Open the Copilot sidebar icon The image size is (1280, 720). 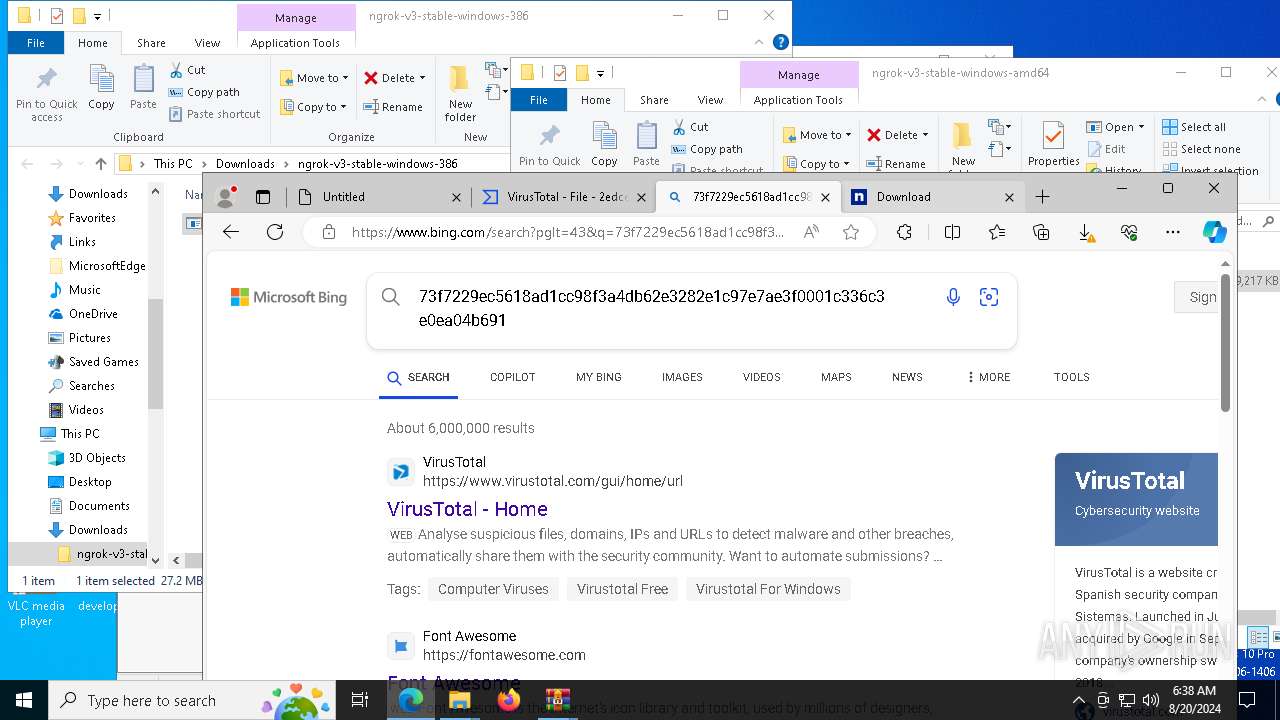pos(1215,232)
